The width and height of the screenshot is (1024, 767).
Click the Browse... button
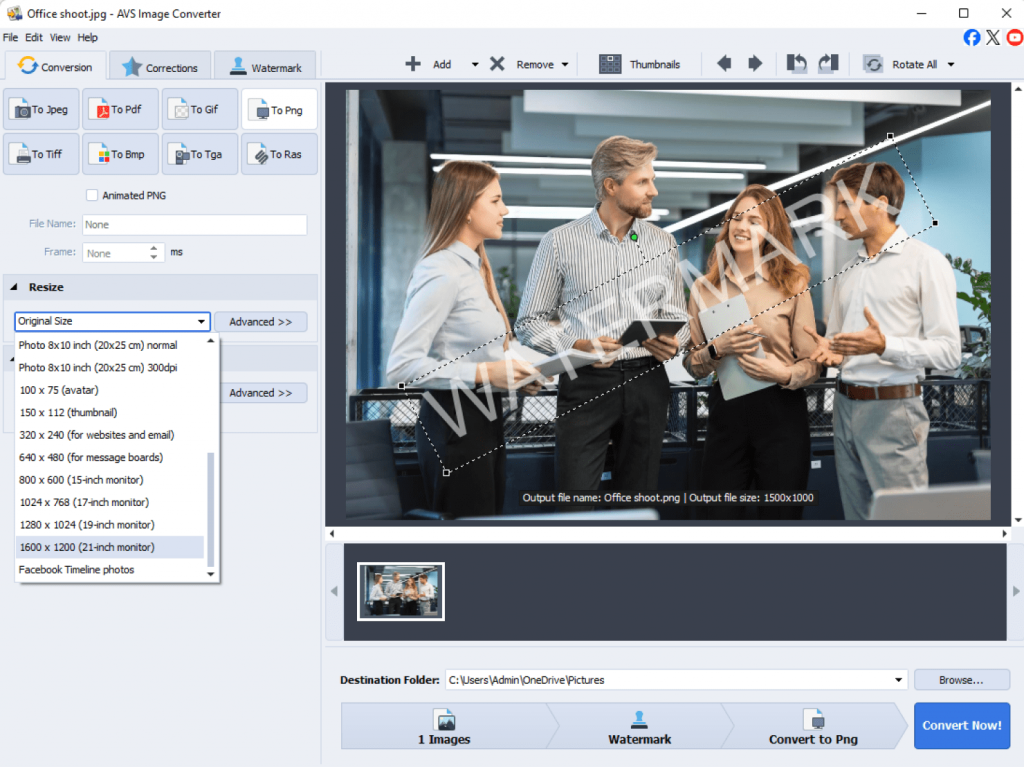[960, 680]
